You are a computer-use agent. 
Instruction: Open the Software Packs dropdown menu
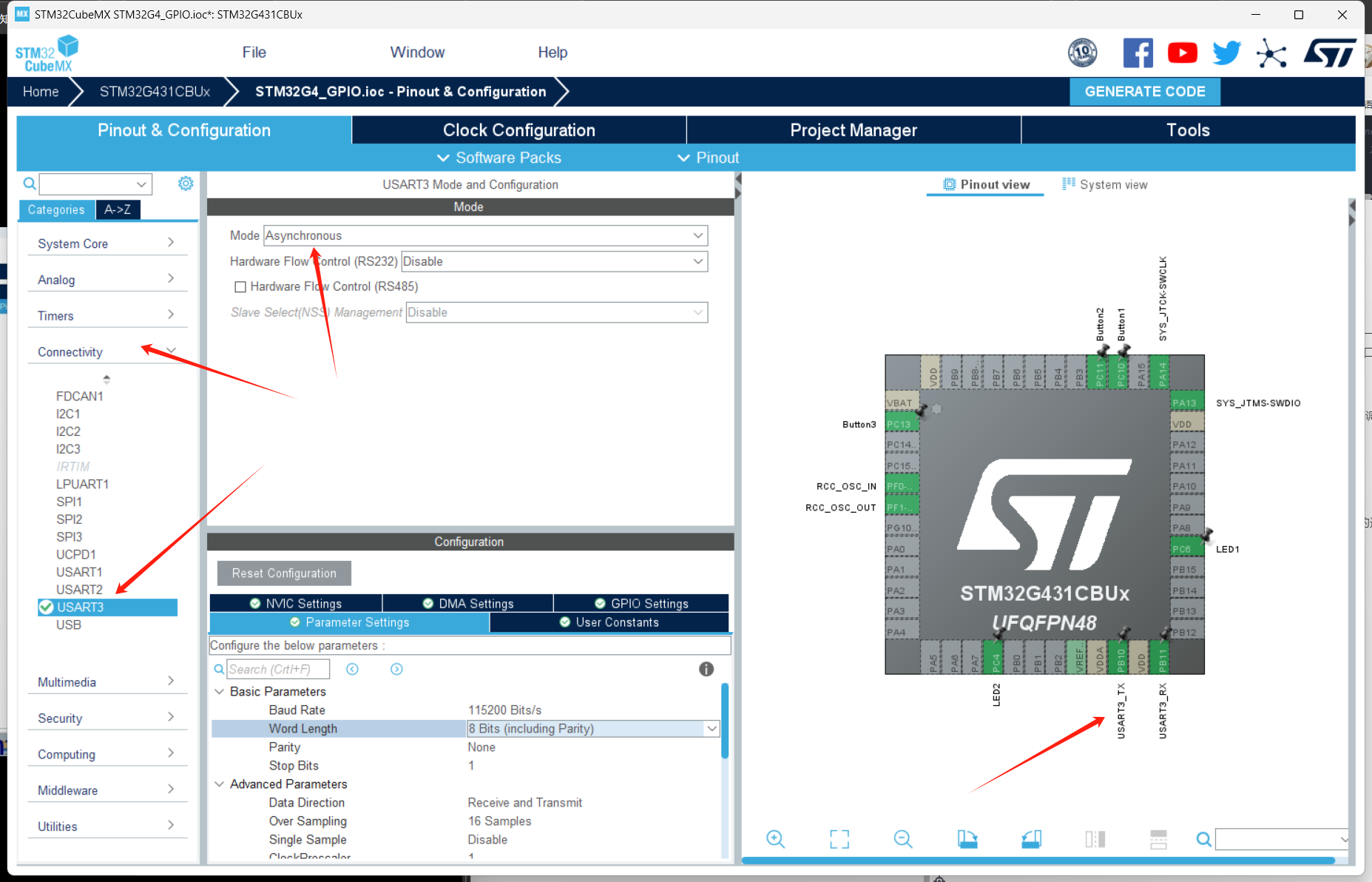click(x=499, y=158)
